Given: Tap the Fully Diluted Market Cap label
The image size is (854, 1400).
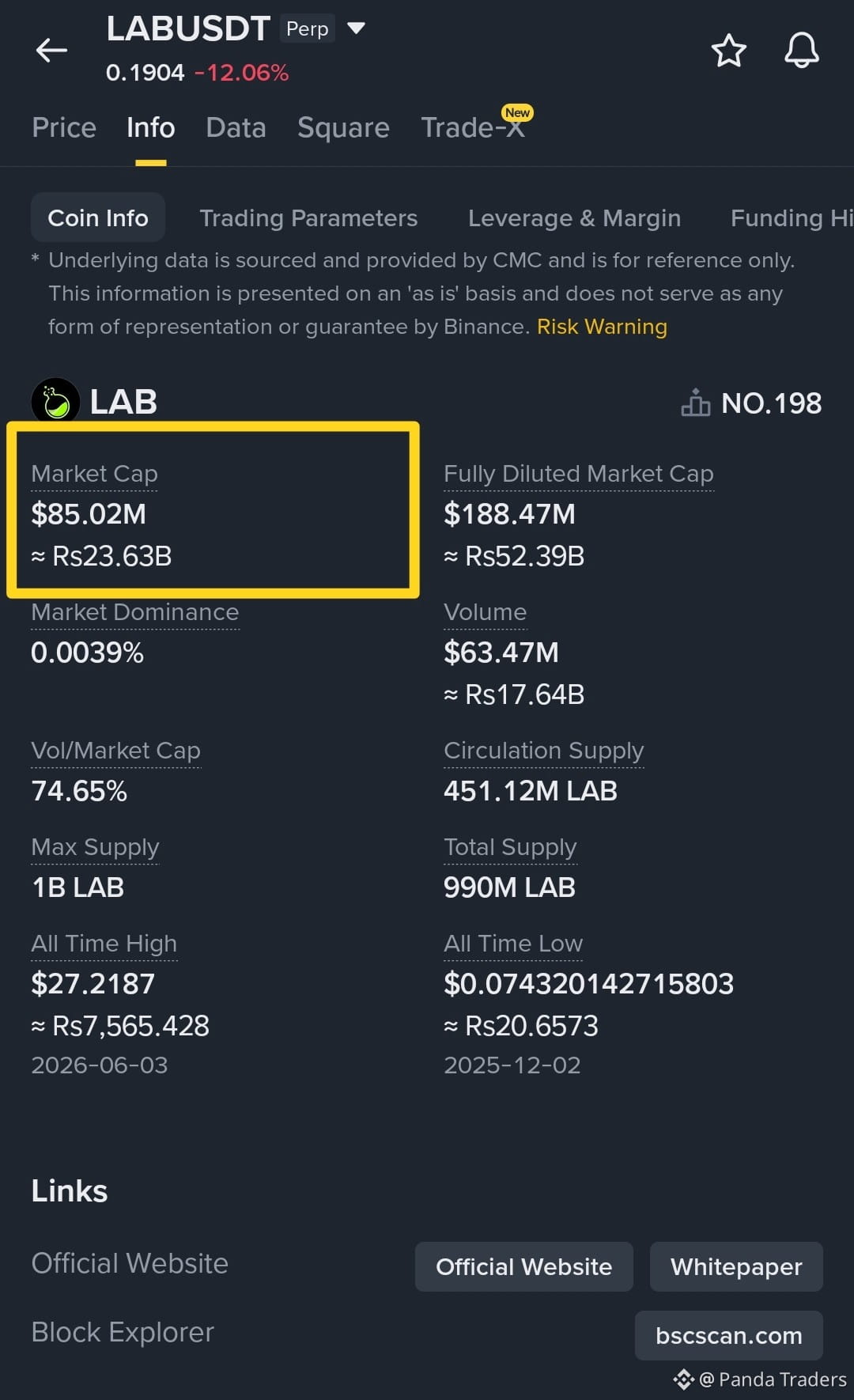Looking at the screenshot, I should [579, 473].
